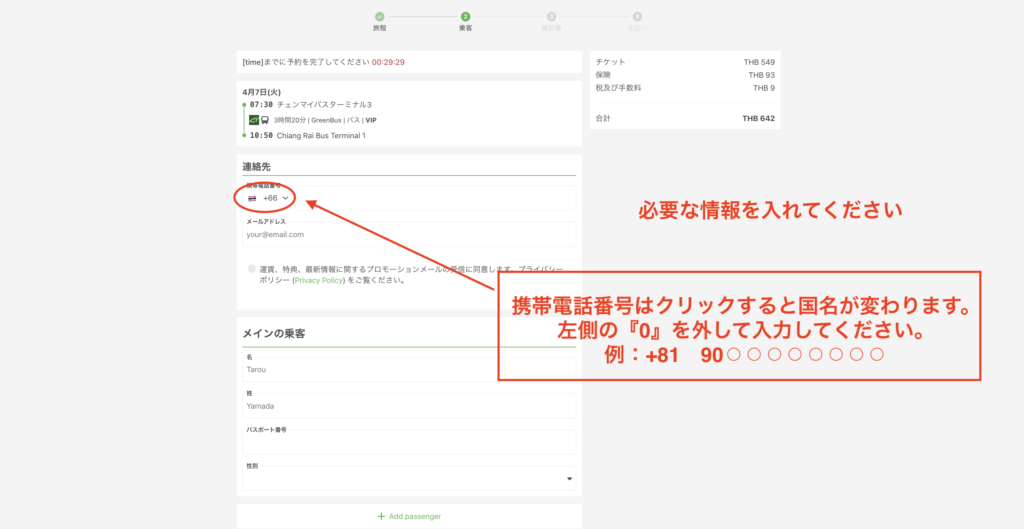Open the +66 country code dropdown
The width and height of the screenshot is (1024, 529).
point(268,198)
